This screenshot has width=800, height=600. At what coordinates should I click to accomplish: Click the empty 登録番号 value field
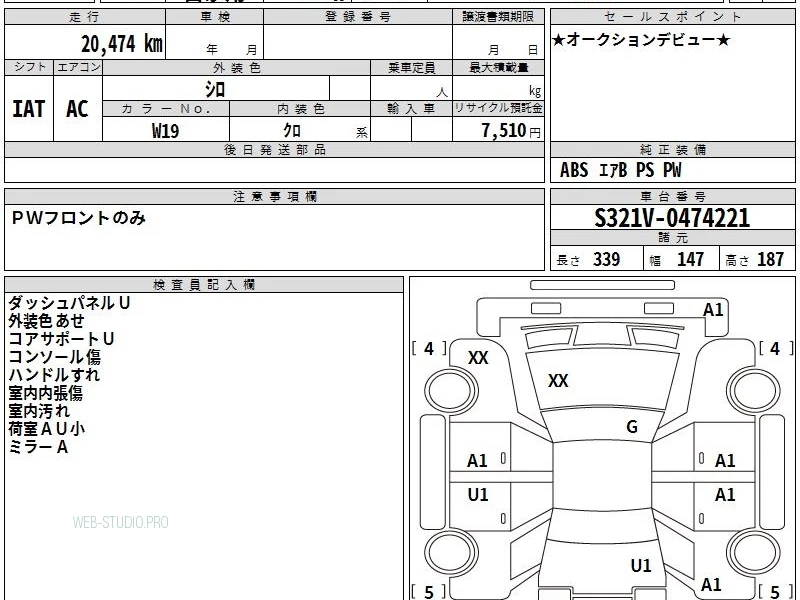click(358, 42)
